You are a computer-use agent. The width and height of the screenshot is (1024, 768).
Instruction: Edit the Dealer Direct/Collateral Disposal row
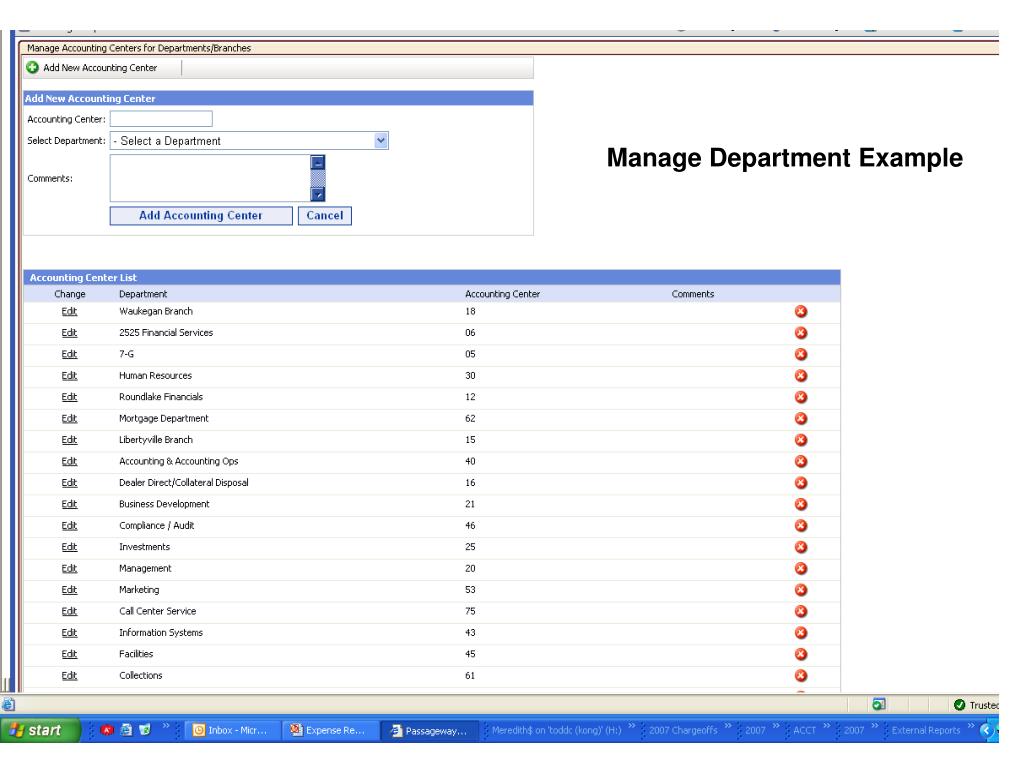[69, 483]
